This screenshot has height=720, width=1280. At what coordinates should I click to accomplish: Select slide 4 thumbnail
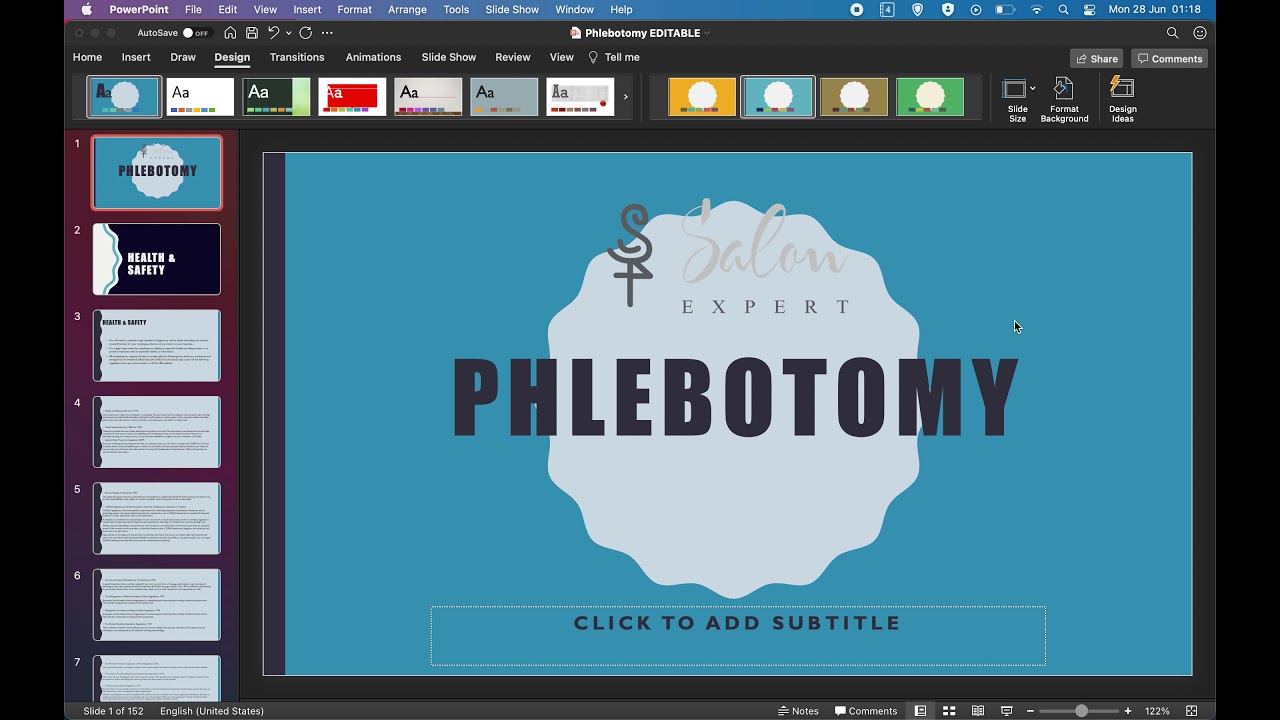(x=157, y=432)
